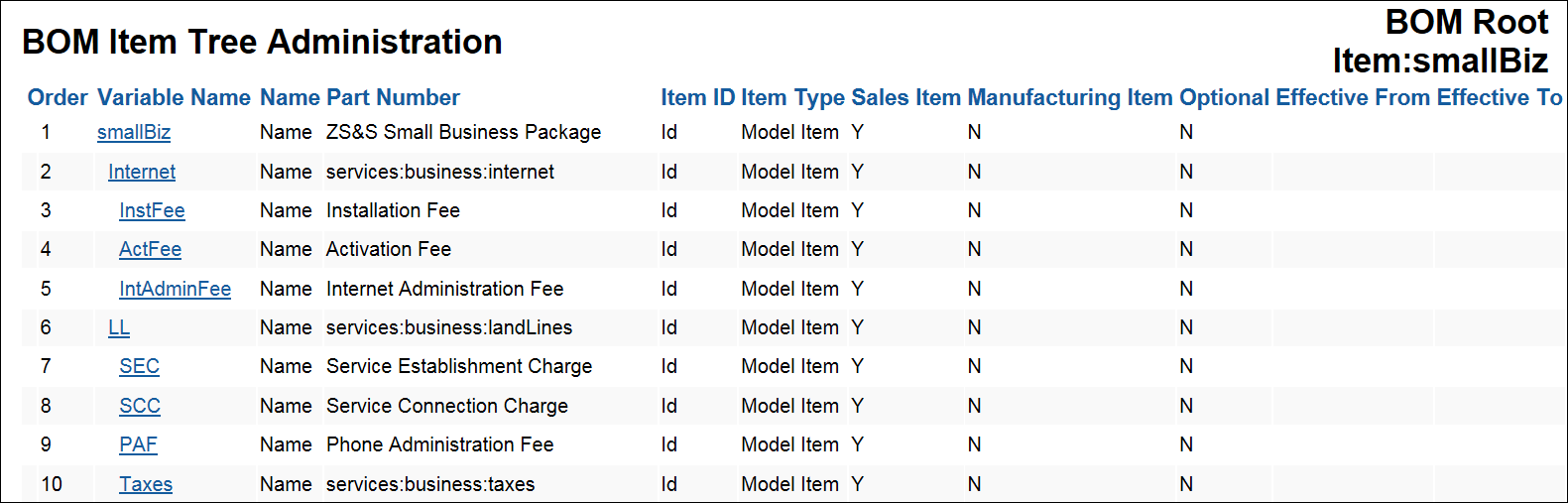Click the Item Type column header
This screenshot has width=1568, height=503.
[x=792, y=97]
